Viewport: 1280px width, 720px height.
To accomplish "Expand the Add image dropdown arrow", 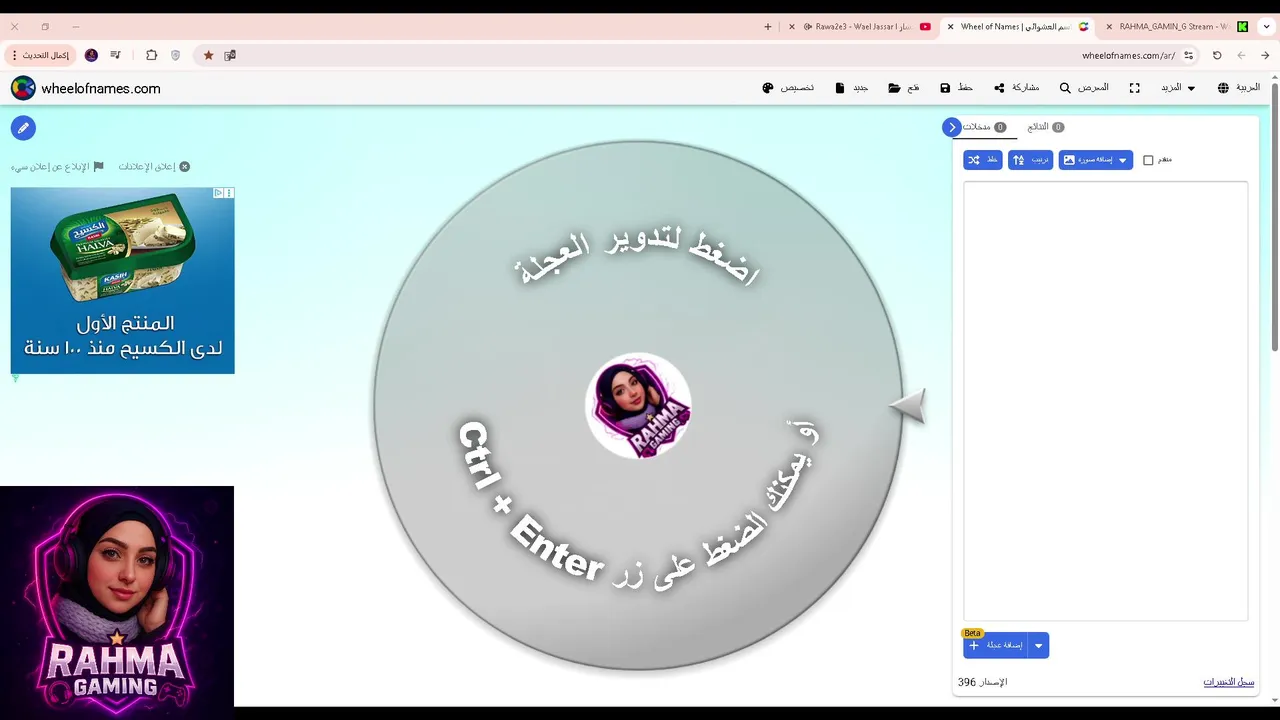I will tap(1123, 160).
